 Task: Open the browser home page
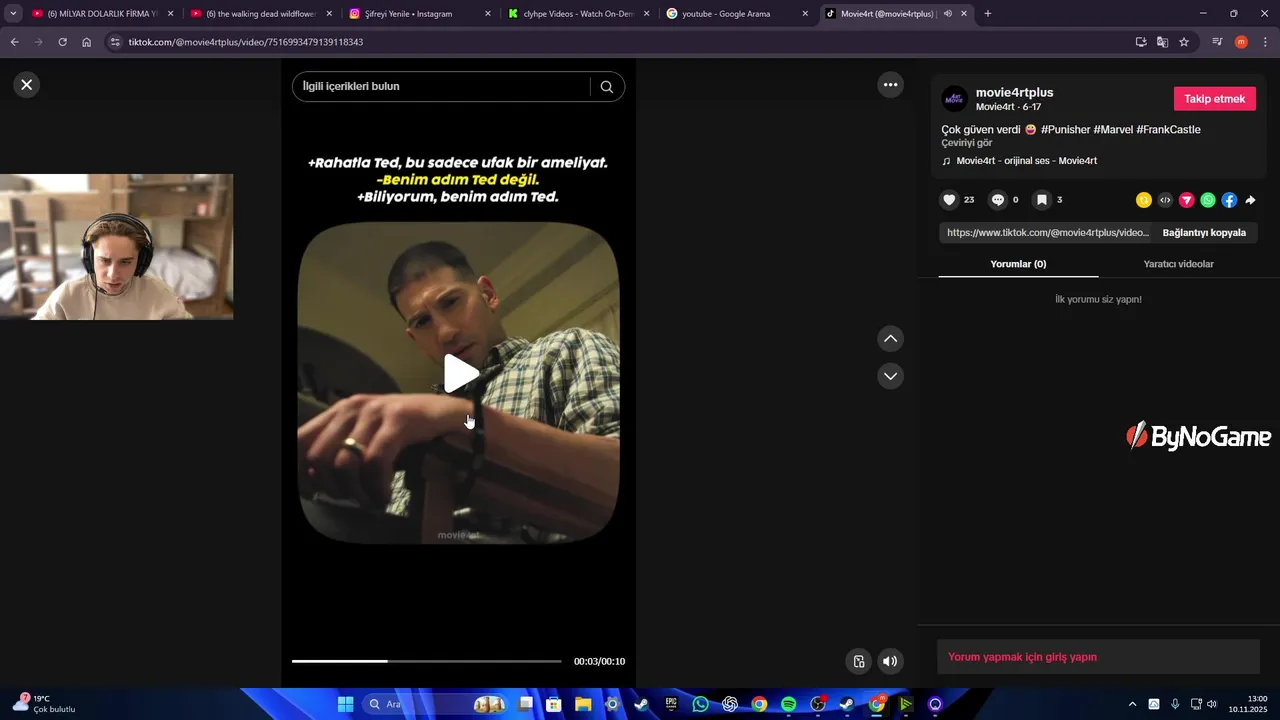point(87,42)
